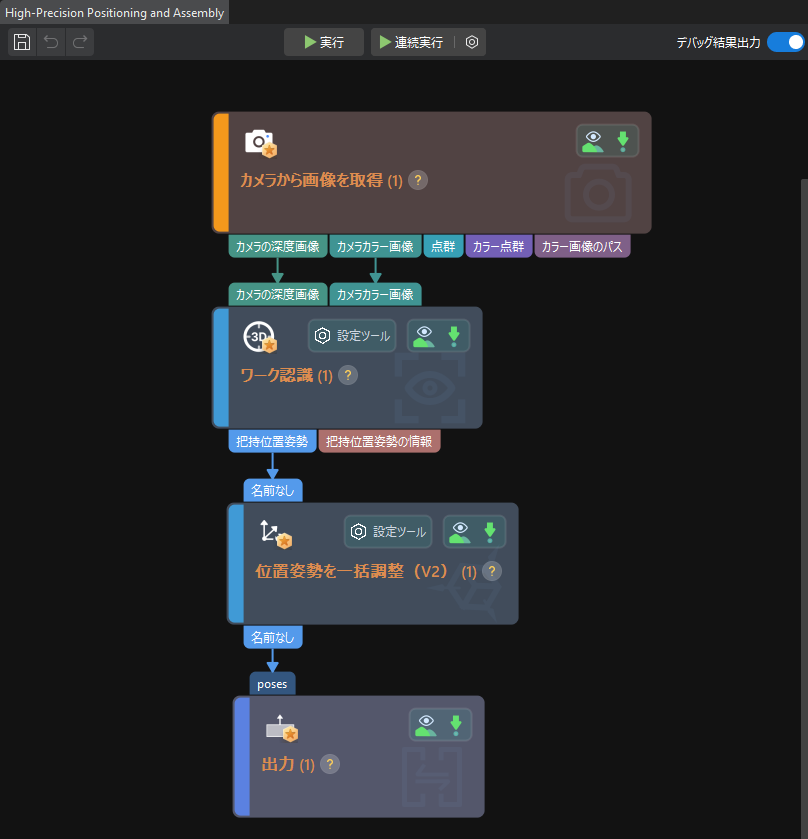Open 設定ツール for ワーク認識 step

coord(352,335)
